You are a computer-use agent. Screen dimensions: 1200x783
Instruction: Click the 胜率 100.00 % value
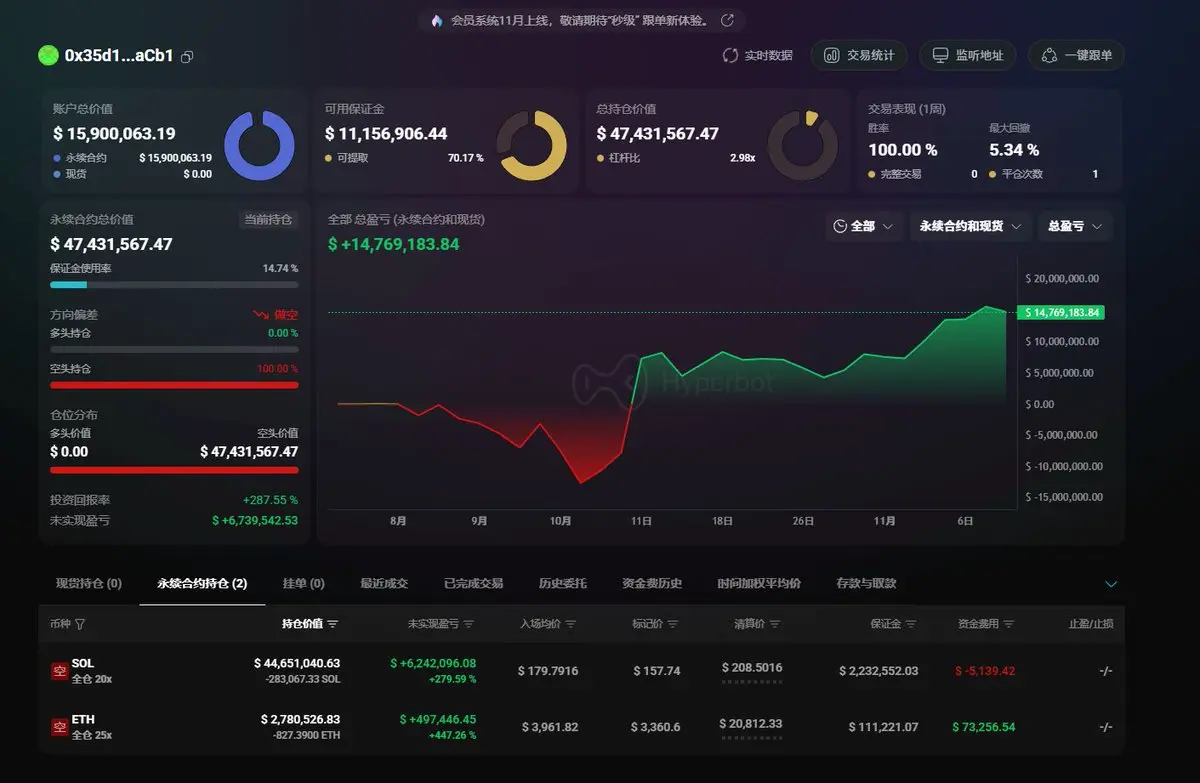coord(903,150)
